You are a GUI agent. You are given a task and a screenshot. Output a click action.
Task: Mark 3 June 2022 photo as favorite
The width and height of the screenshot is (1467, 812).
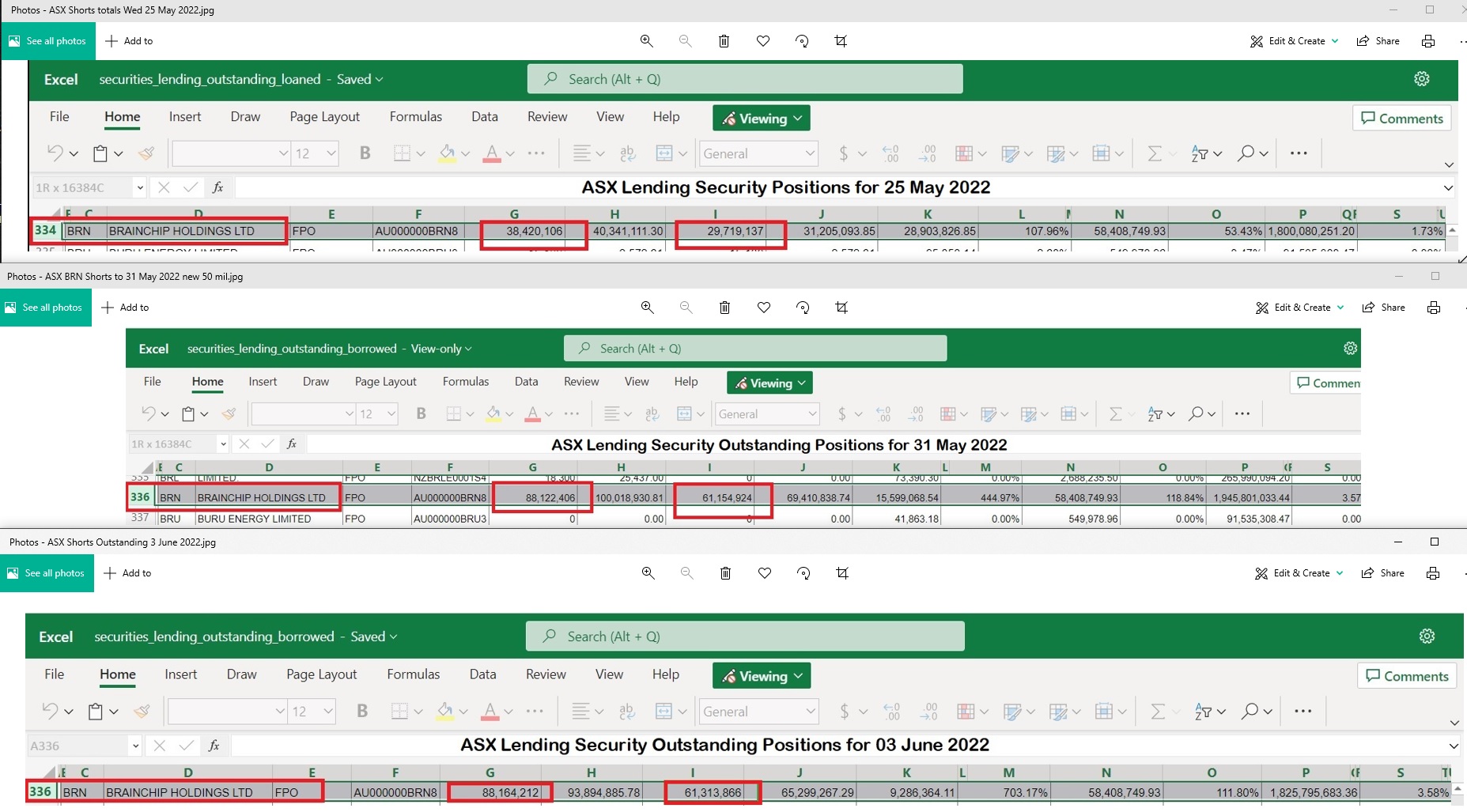765,573
